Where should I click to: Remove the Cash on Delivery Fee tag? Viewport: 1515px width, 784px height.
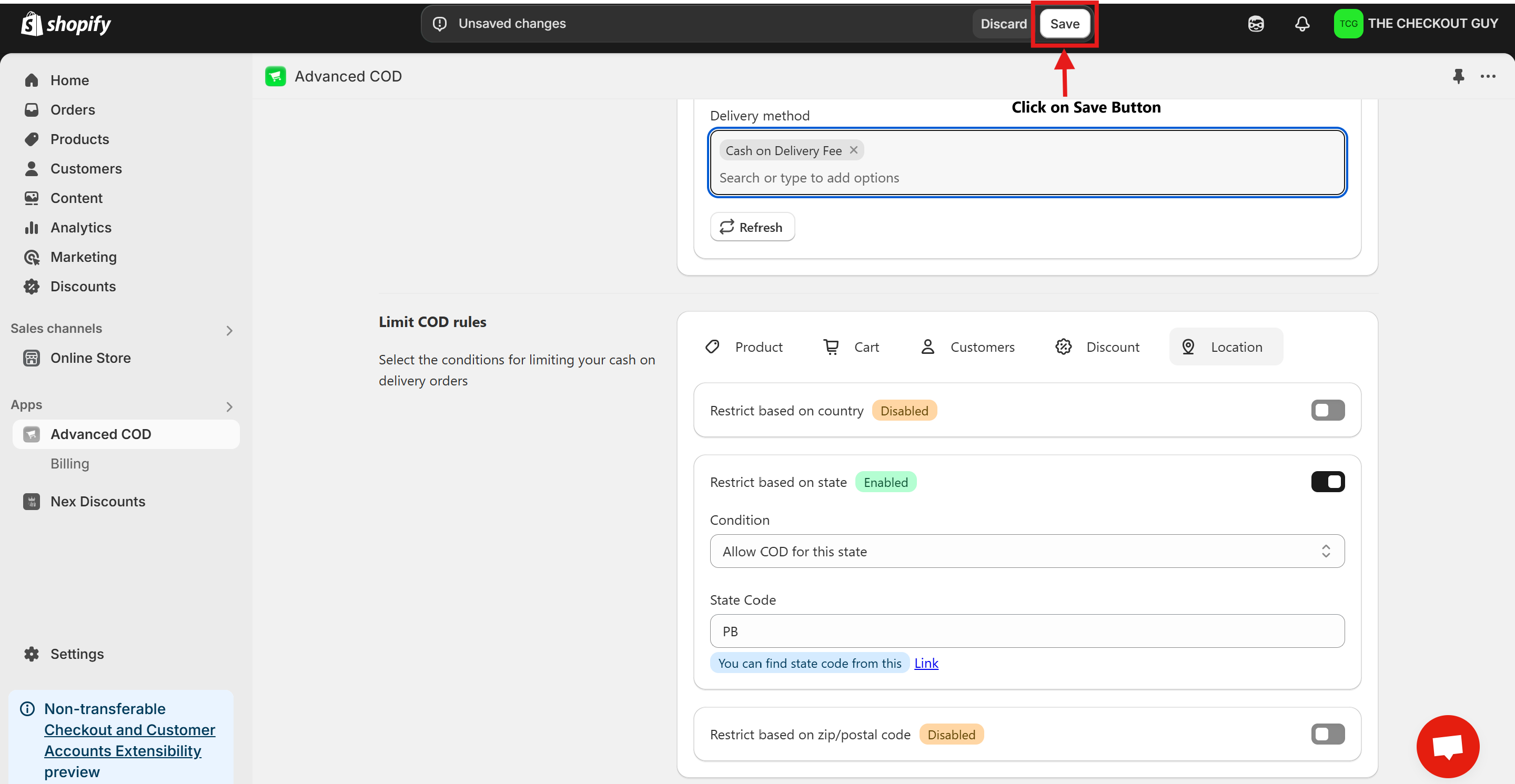click(x=853, y=150)
